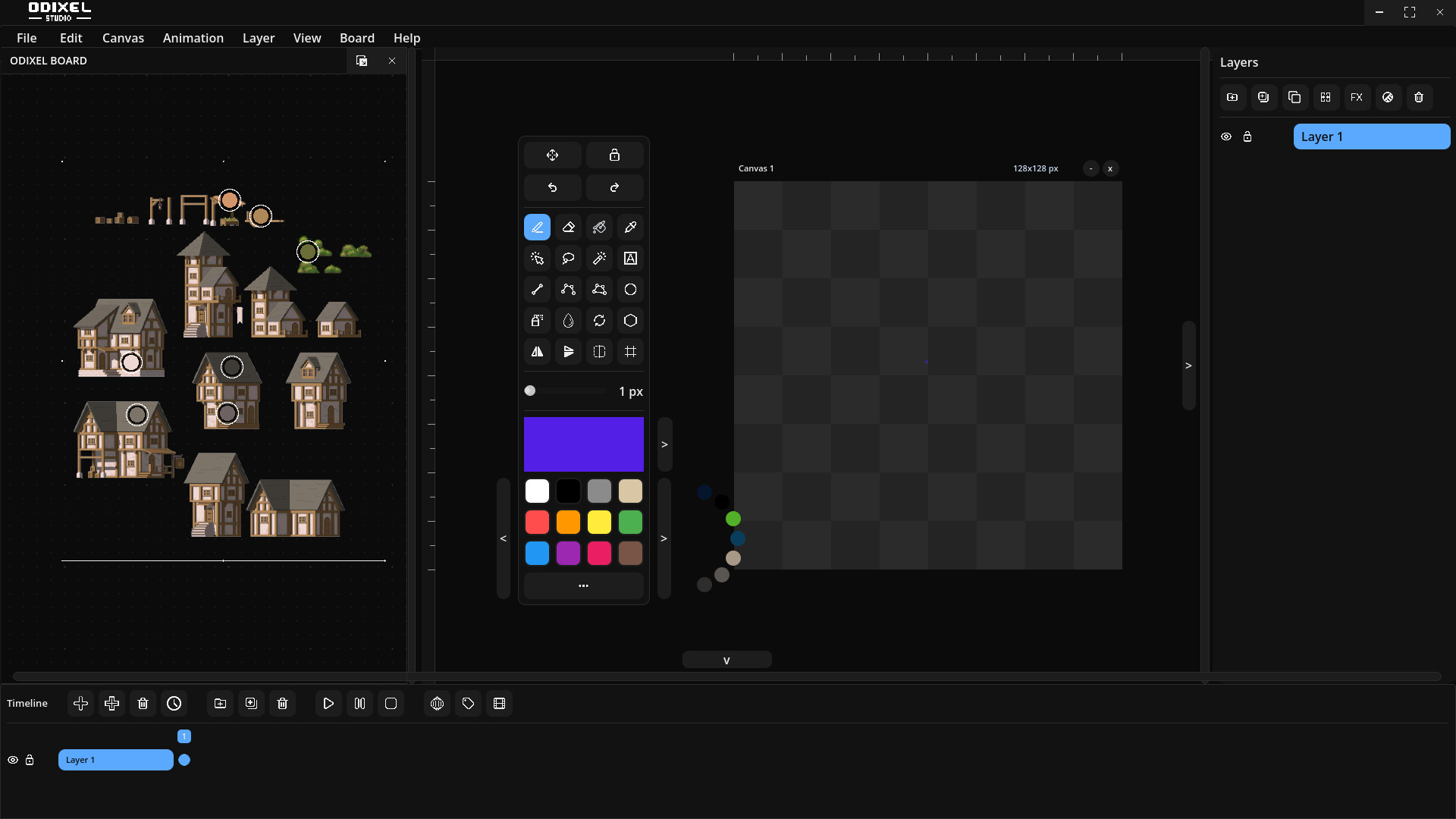This screenshot has height=819, width=1456.
Task: Expand the color panel arrow beside purple swatch
Action: point(664,444)
